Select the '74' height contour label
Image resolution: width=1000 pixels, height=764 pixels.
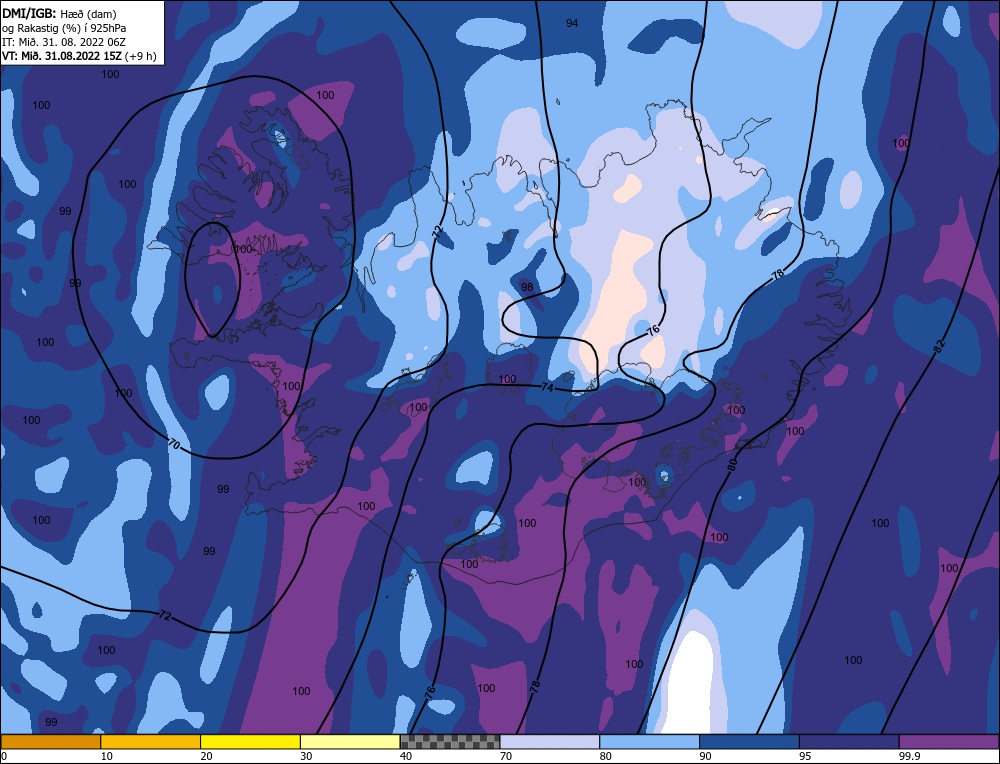pyautogui.click(x=547, y=387)
